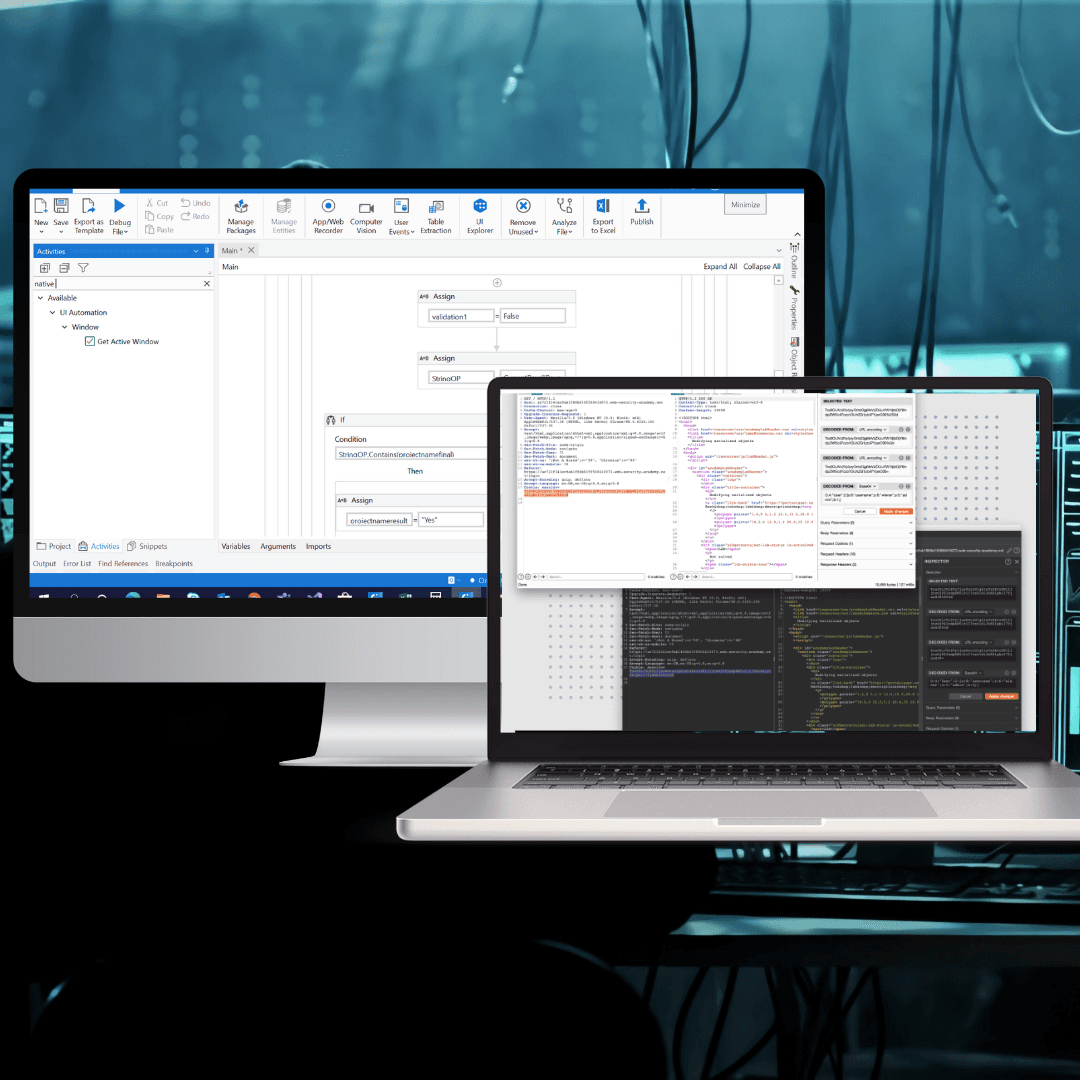This screenshot has height=1080, width=1080.
Task: Switch to the Main workflow tab
Action: (232, 251)
